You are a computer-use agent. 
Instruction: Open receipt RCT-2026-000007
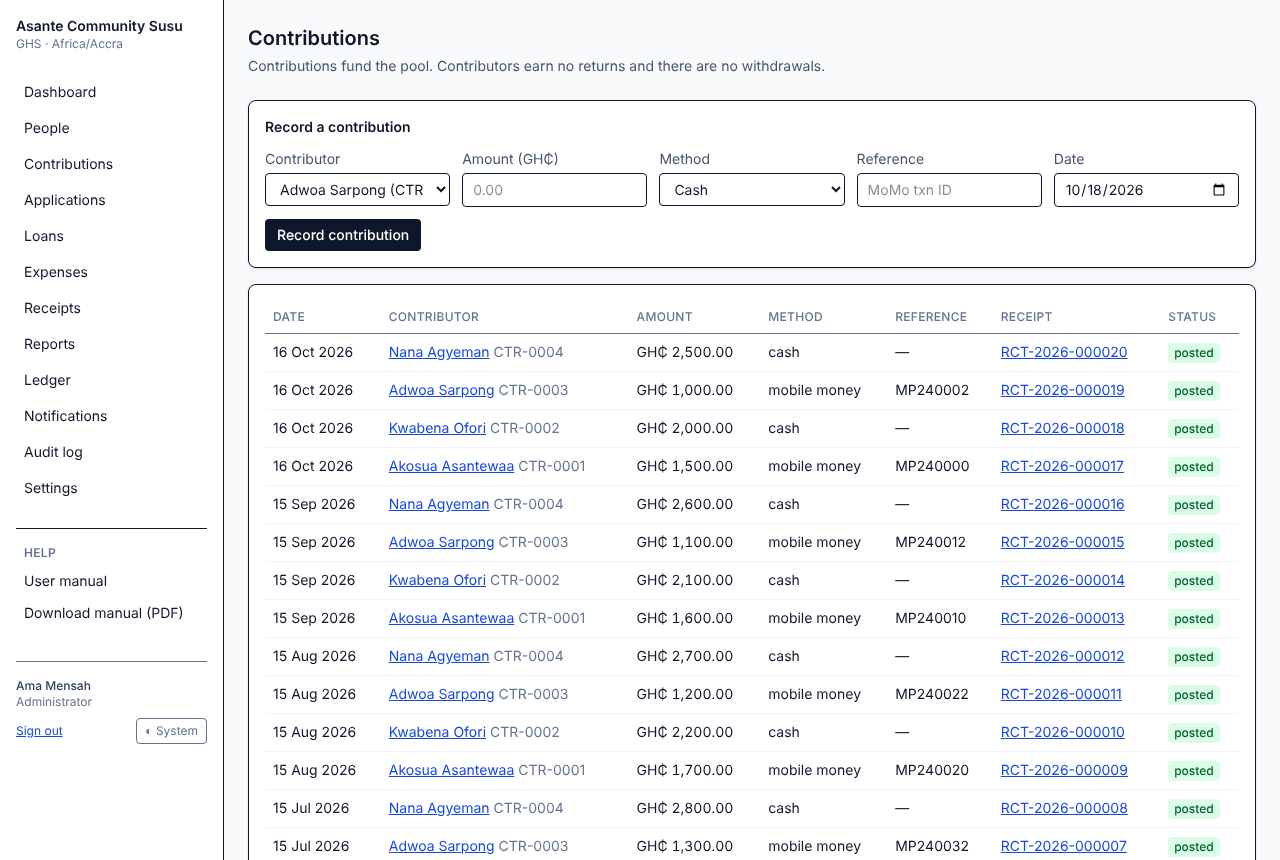tap(1064, 846)
